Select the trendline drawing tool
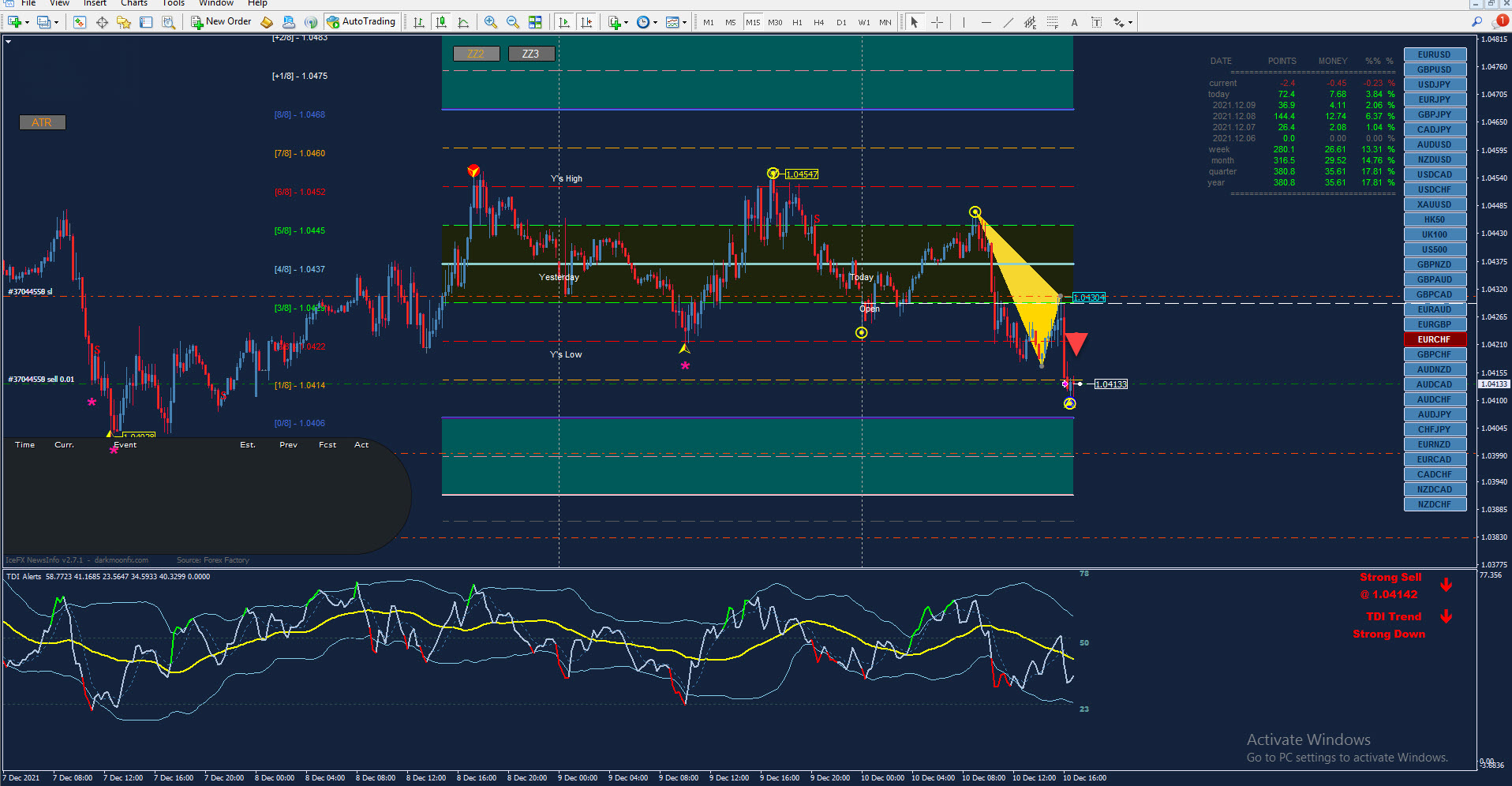Viewport: 1512px width, 786px height. pos(1008,22)
